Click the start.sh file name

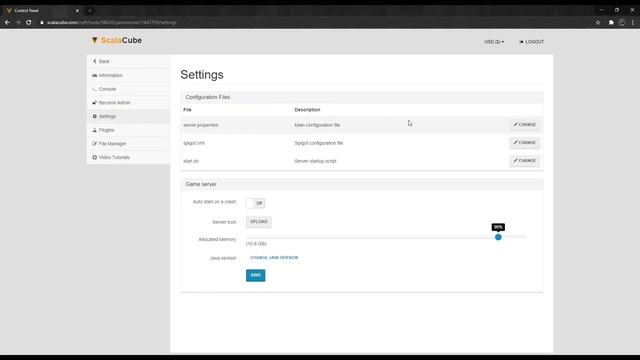(191, 161)
